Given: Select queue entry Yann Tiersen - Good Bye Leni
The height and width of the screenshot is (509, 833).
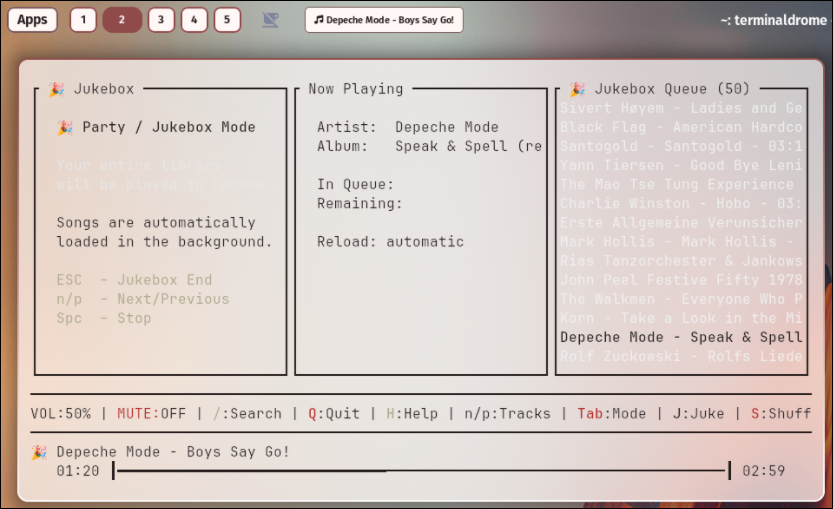Looking at the screenshot, I should 681,165.
